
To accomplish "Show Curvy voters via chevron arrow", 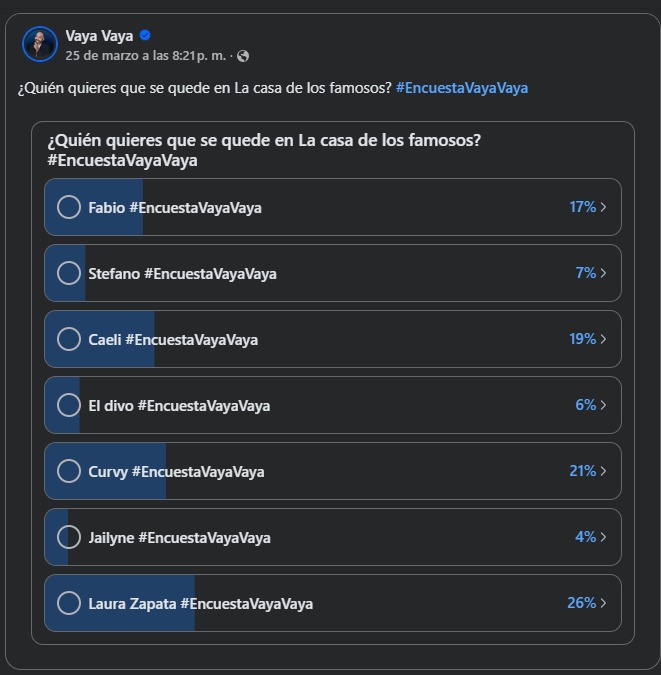I will click(604, 471).
